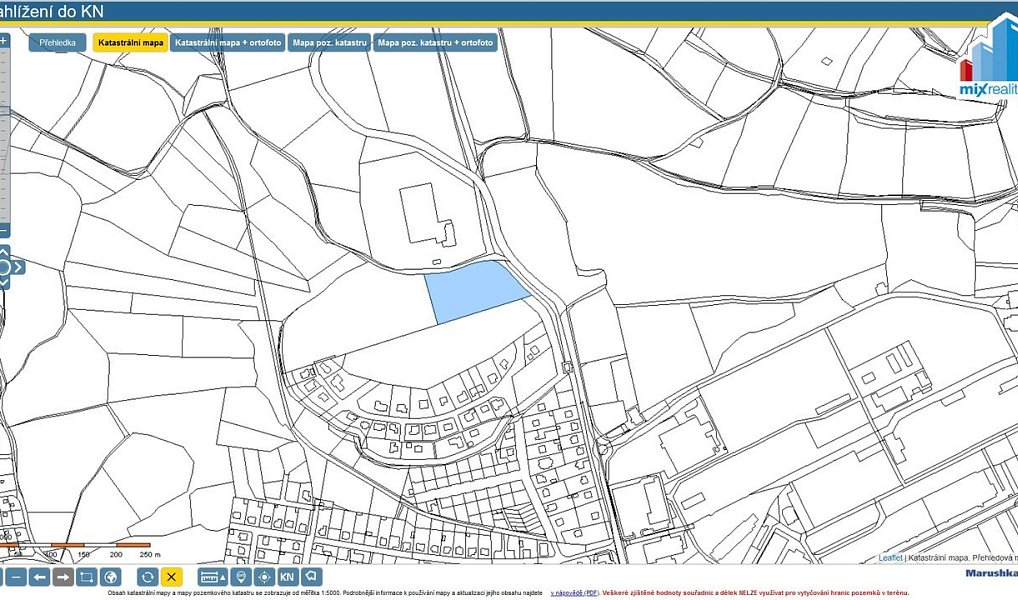Select Mapa poz. katastru + ortofoto
Screen dimensions: 1018x600
pos(435,43)
